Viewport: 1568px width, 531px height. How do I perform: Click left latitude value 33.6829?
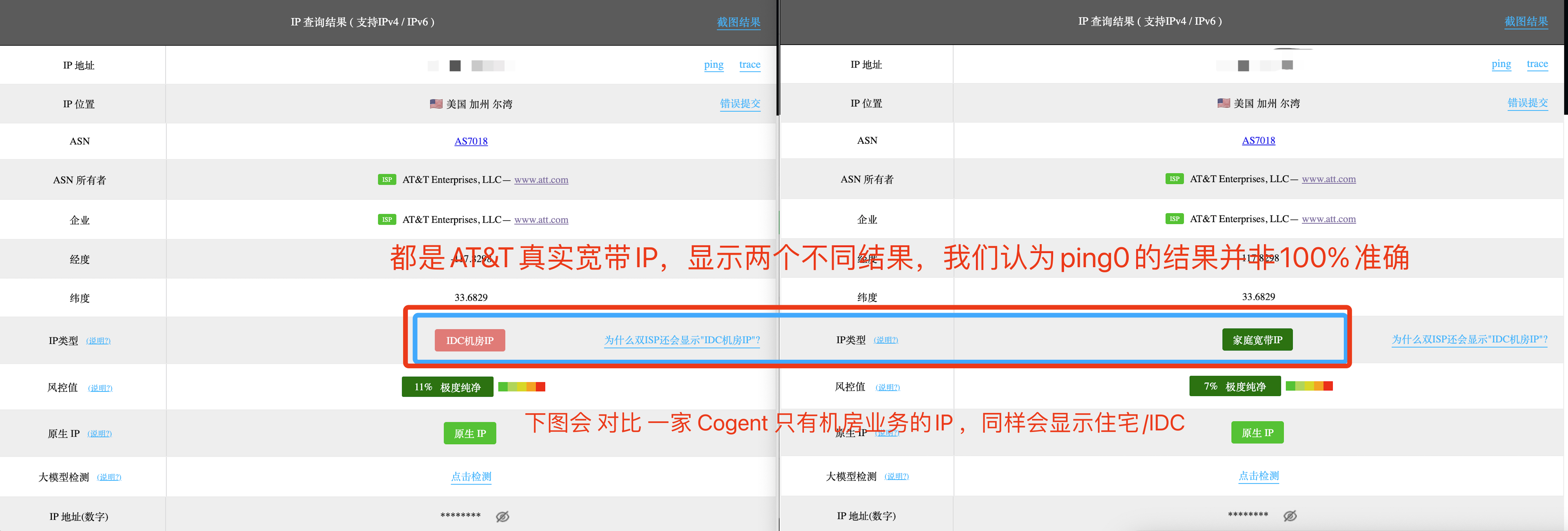click(x=471, y=298)
